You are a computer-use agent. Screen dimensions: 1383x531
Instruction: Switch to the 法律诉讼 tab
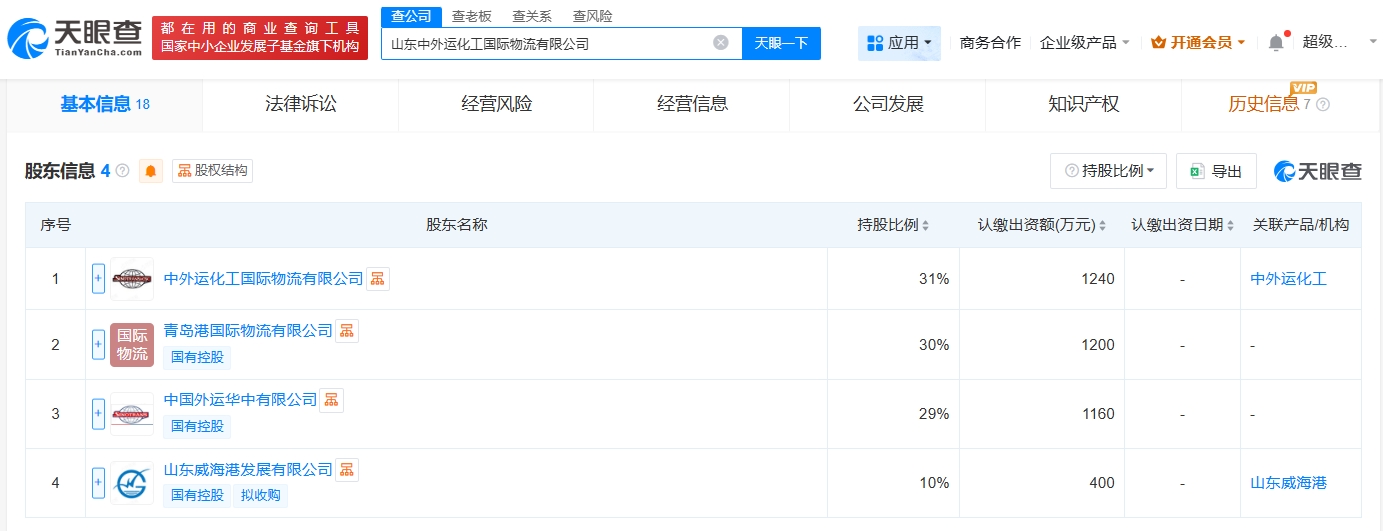300,104
